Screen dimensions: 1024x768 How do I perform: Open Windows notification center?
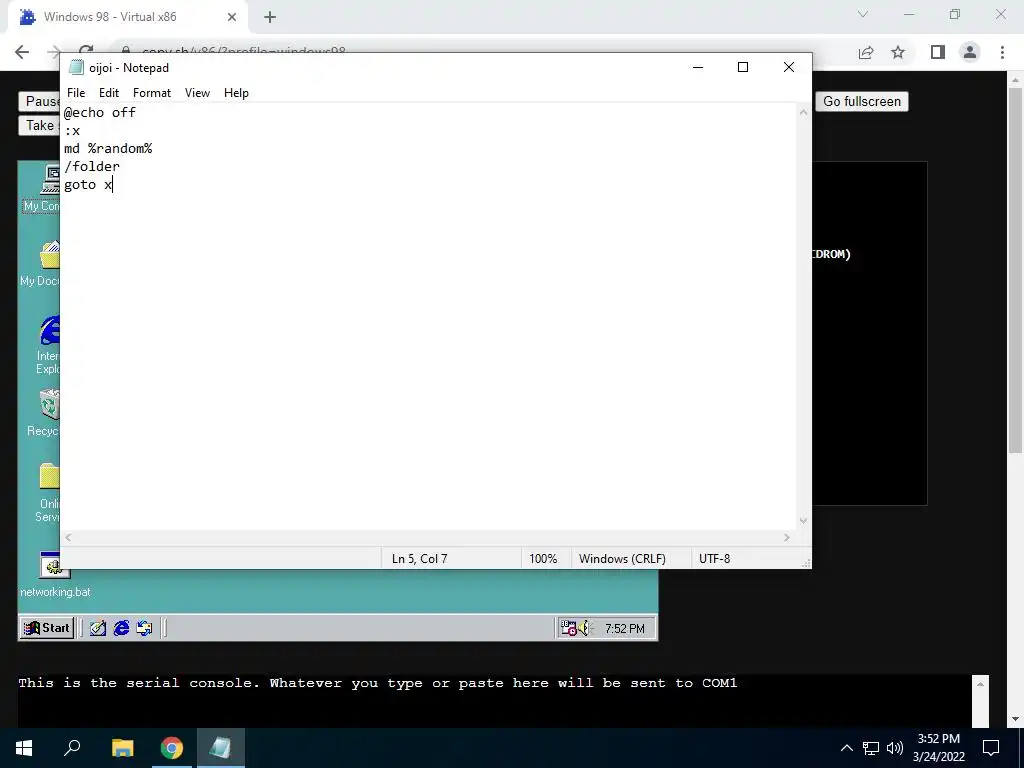pyautogui.click(x=991, y=748)
